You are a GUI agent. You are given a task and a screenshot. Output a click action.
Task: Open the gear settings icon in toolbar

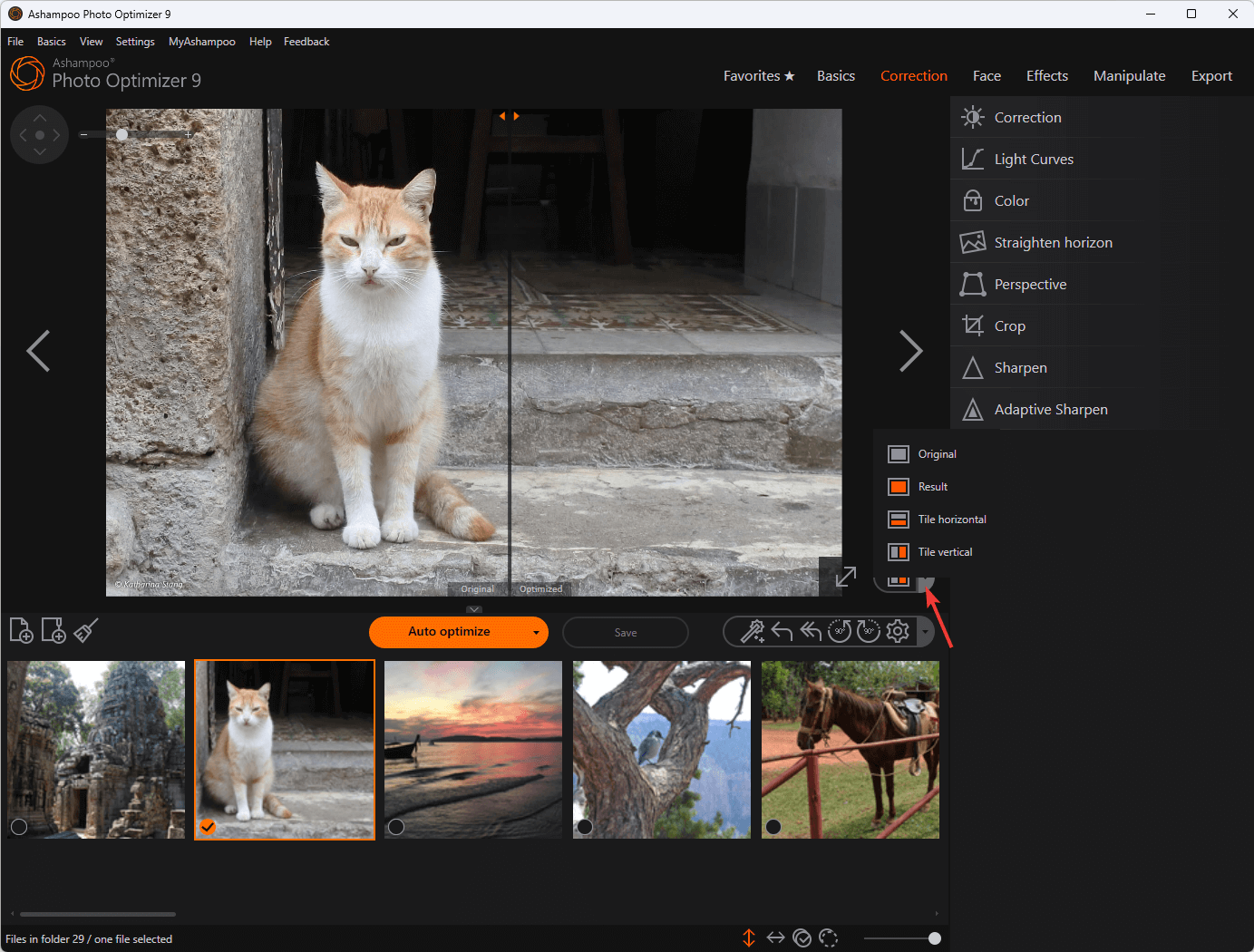[x=898, y=631]
